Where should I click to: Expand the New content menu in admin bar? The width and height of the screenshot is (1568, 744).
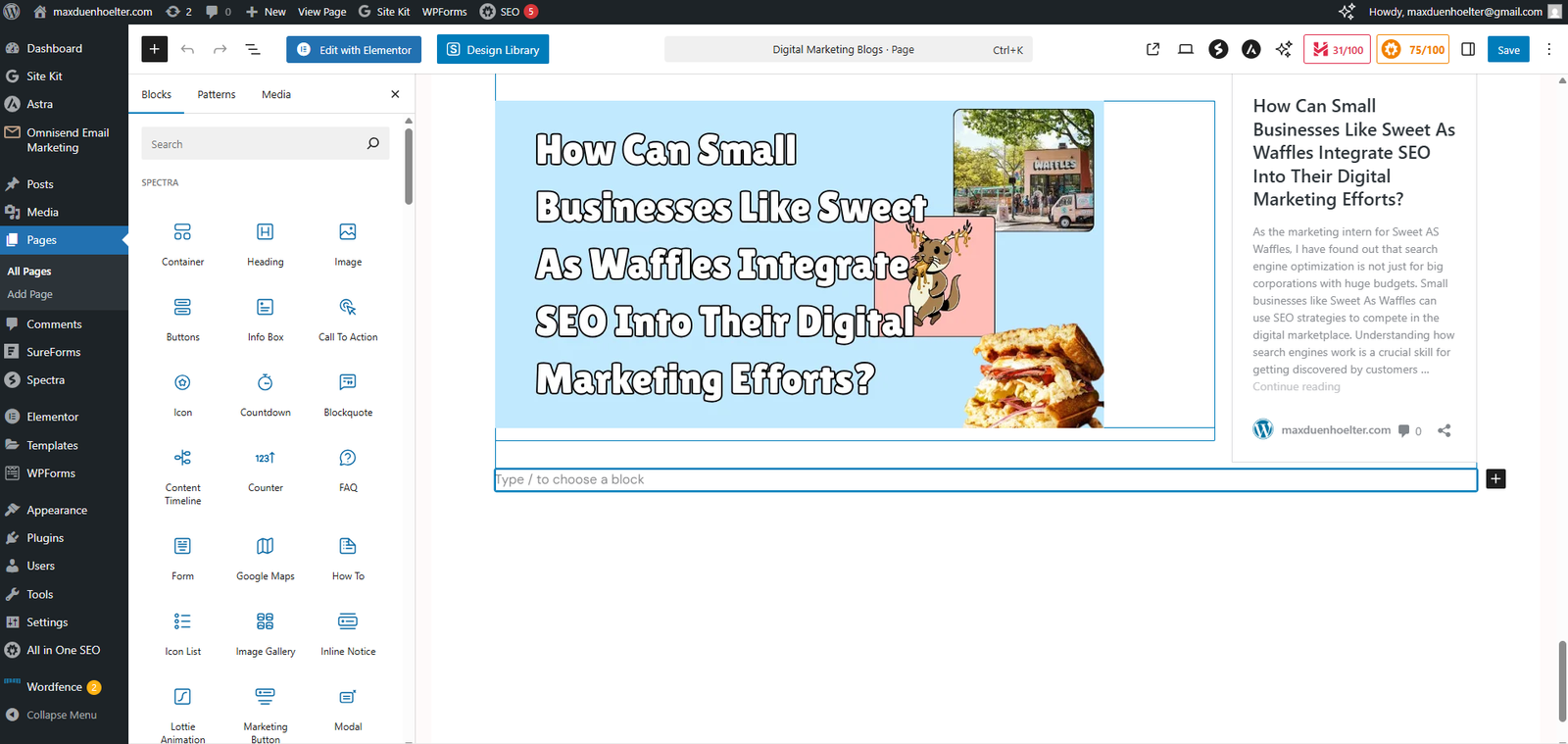point(266,12)
